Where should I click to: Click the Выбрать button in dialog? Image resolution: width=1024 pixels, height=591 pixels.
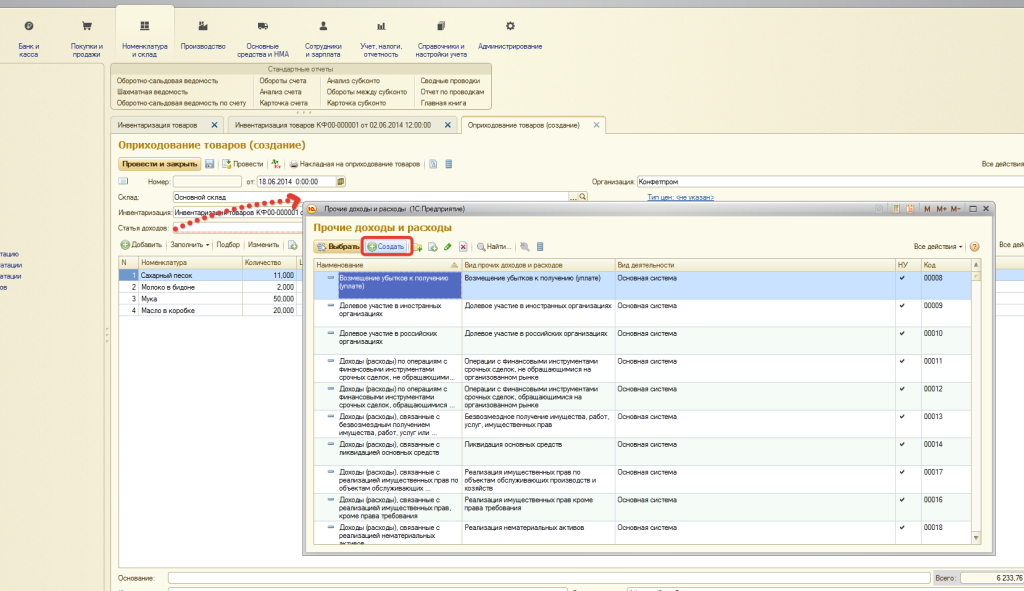coord(337,247)
